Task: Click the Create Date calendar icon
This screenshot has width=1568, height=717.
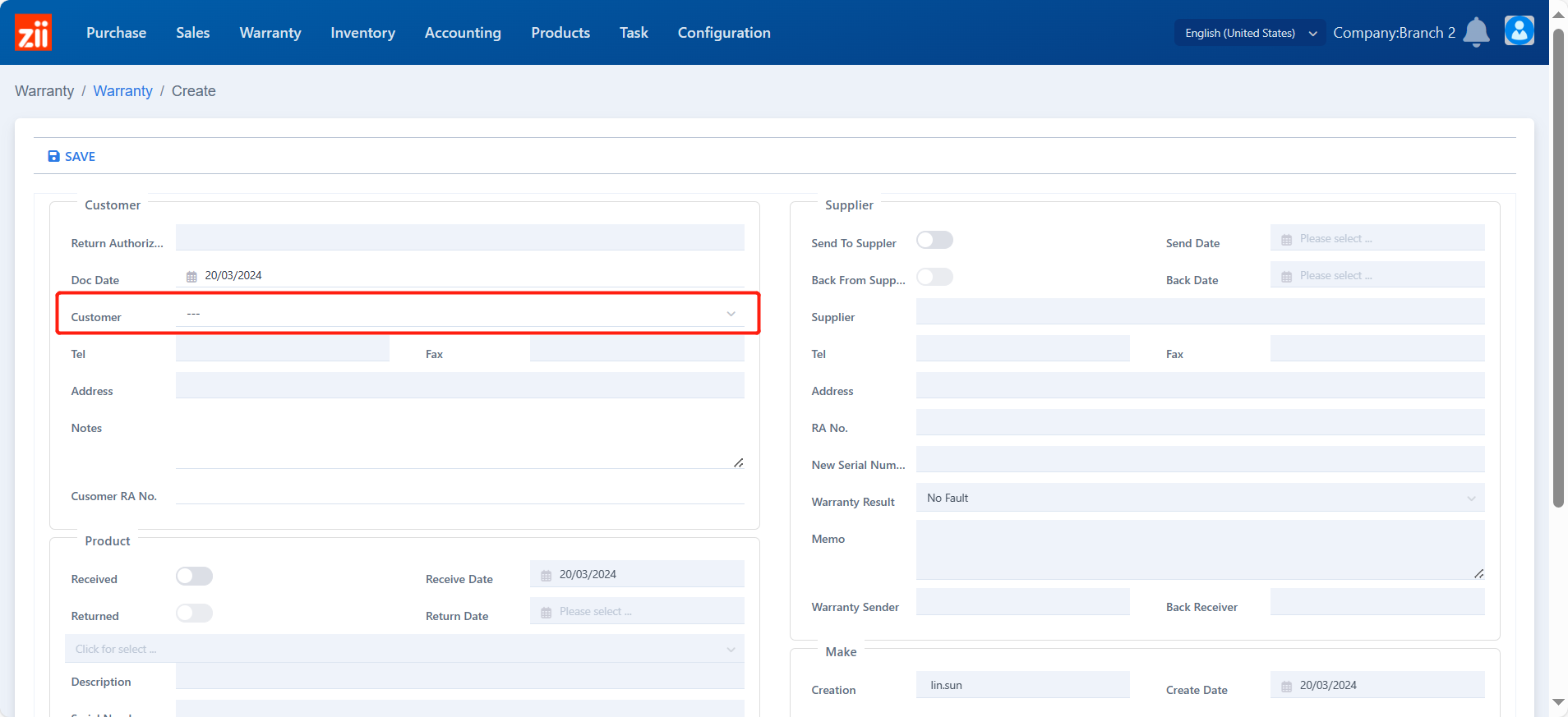Action: point(1286,686)
